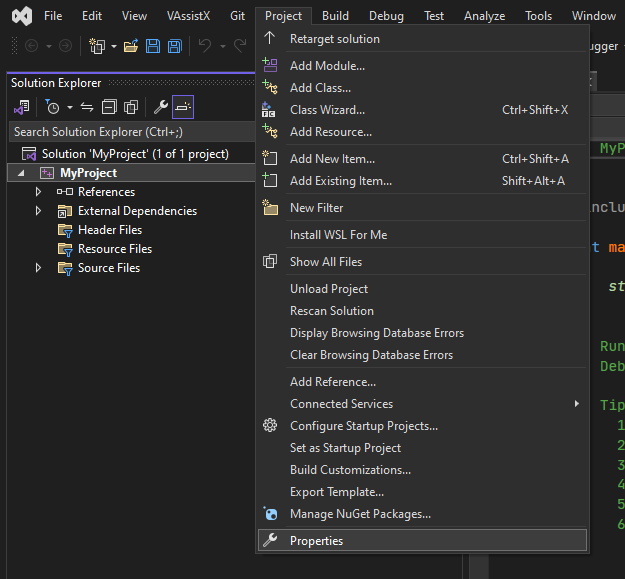Click the Visual Studio logo icon
625x579 pixels.
pyautogui.click(x=22, y=16)
